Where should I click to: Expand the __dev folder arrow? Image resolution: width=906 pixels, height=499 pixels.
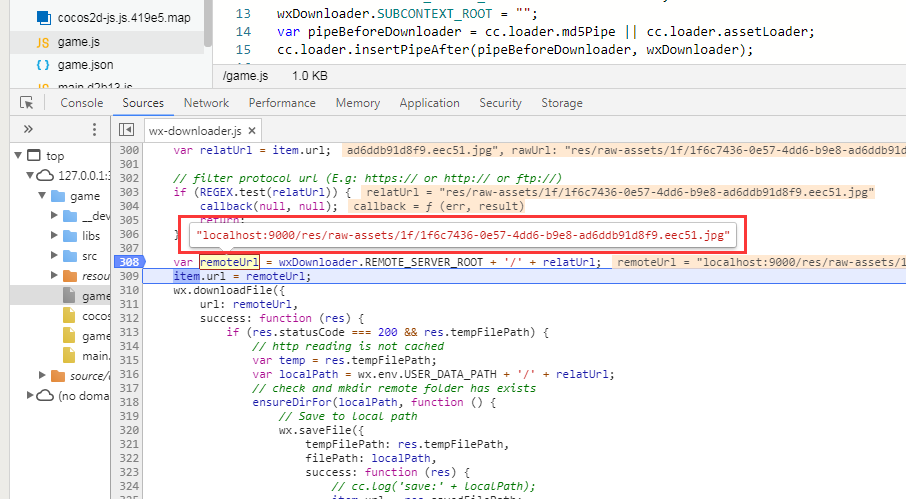click(x=54, y=215)
